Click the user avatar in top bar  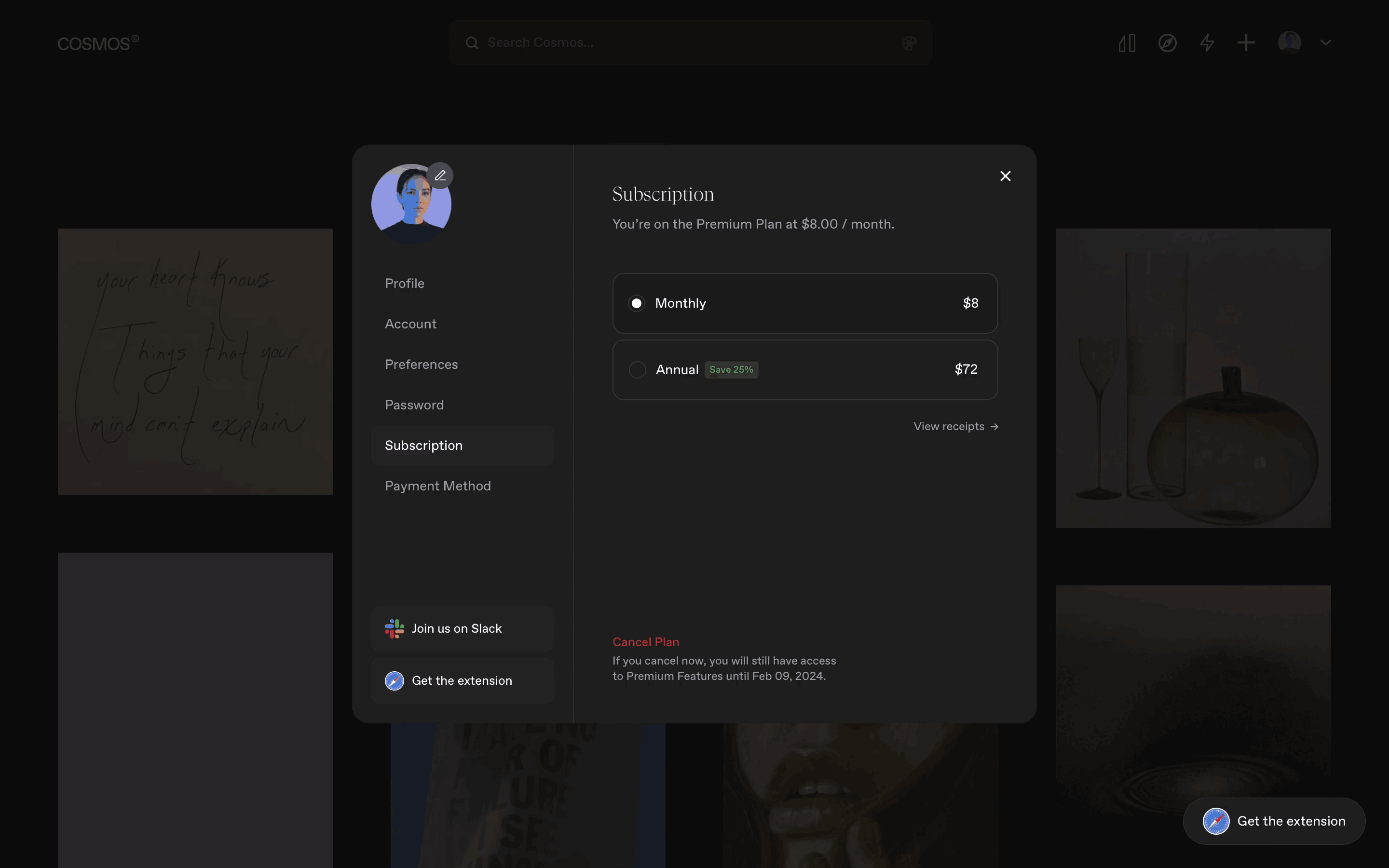1289,42
